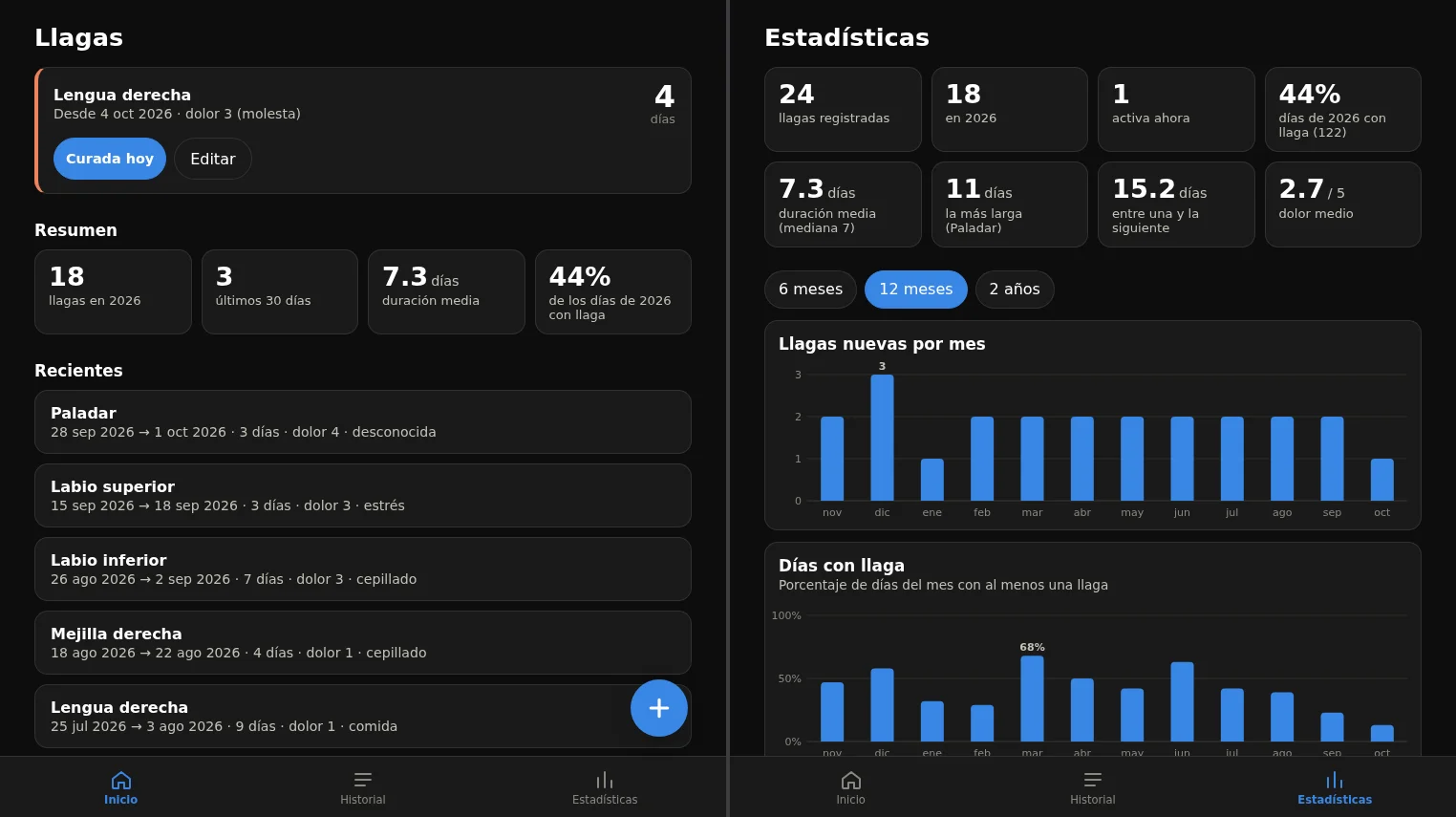Go to Inicio from the Estadísticas pane navigation
The width and height of the screenshot is (1456, 817).
coord(851,787)
